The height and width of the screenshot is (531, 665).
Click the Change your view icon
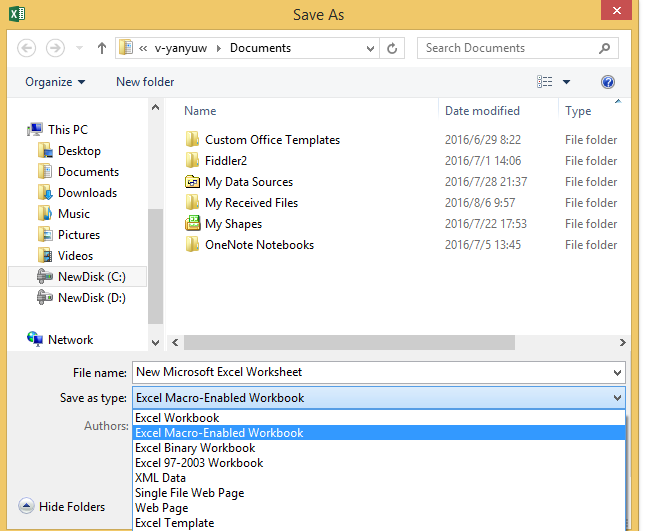[x=545, y=82]
